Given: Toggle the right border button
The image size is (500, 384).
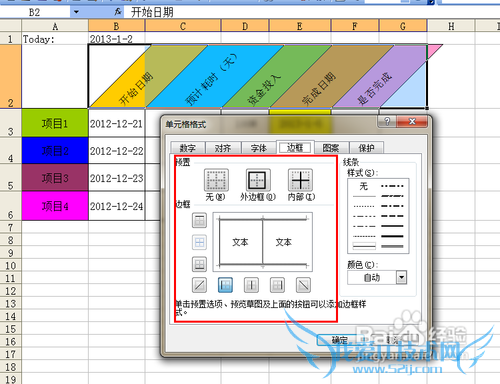Looking at the screenshot, I should pos(277,285).
